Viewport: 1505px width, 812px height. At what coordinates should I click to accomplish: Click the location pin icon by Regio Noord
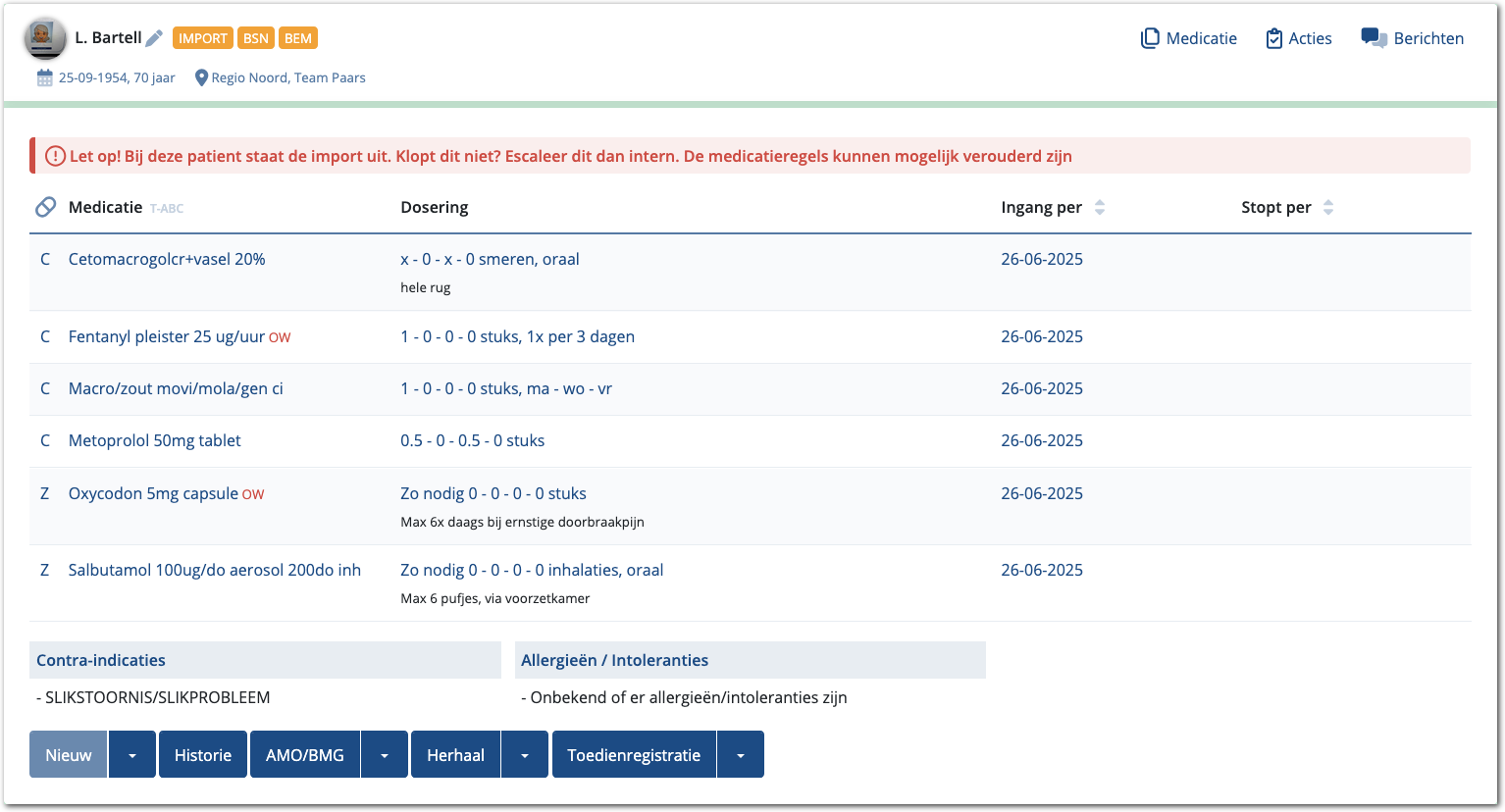201,77
